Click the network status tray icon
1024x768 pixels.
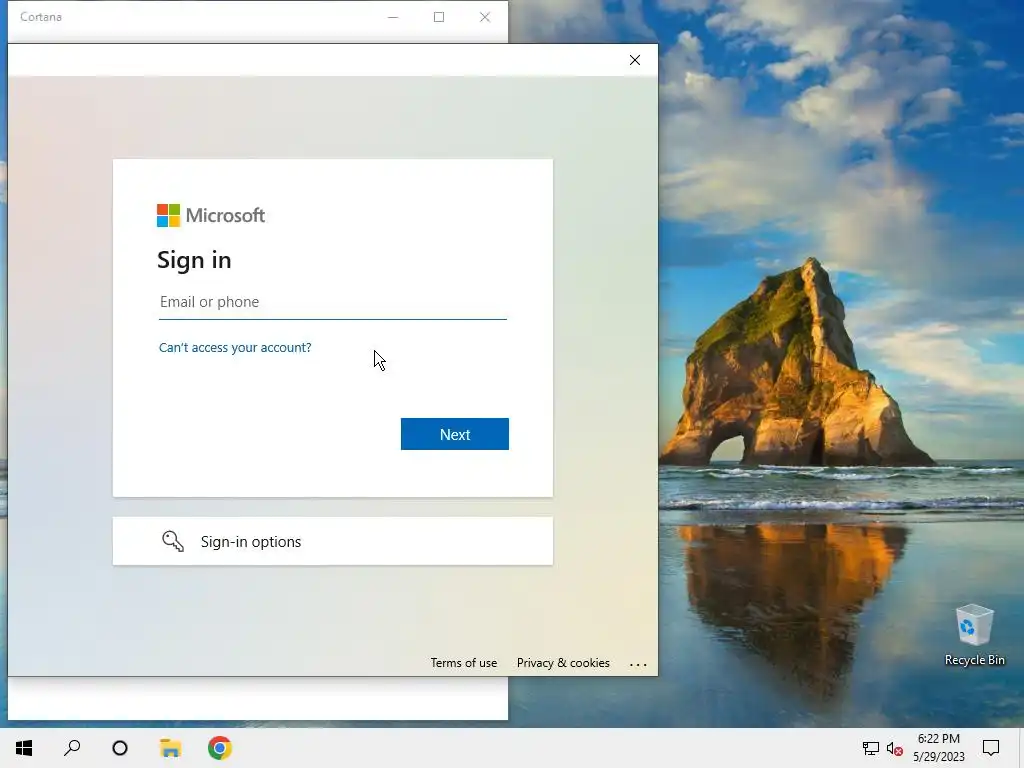pos(871,748)
